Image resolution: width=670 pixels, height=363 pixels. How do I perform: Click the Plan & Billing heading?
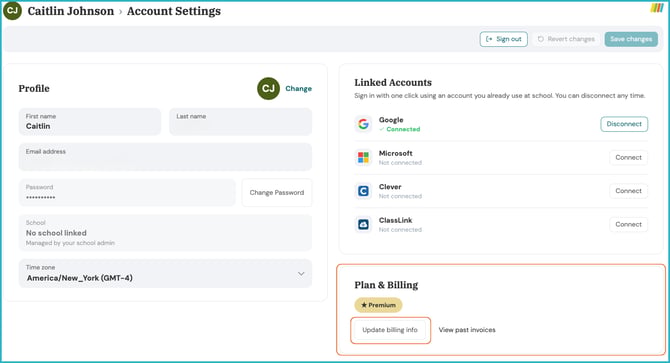(x=386, y=285)
